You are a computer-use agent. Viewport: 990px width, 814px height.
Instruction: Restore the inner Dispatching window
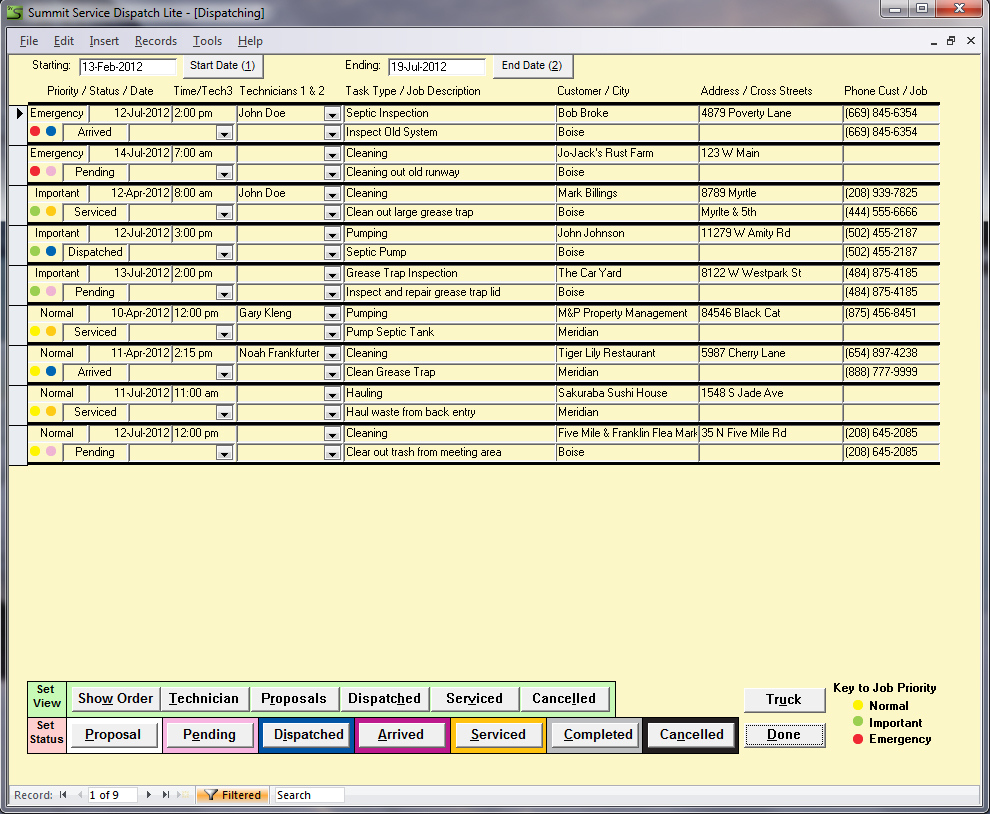[x=951, y=41]
